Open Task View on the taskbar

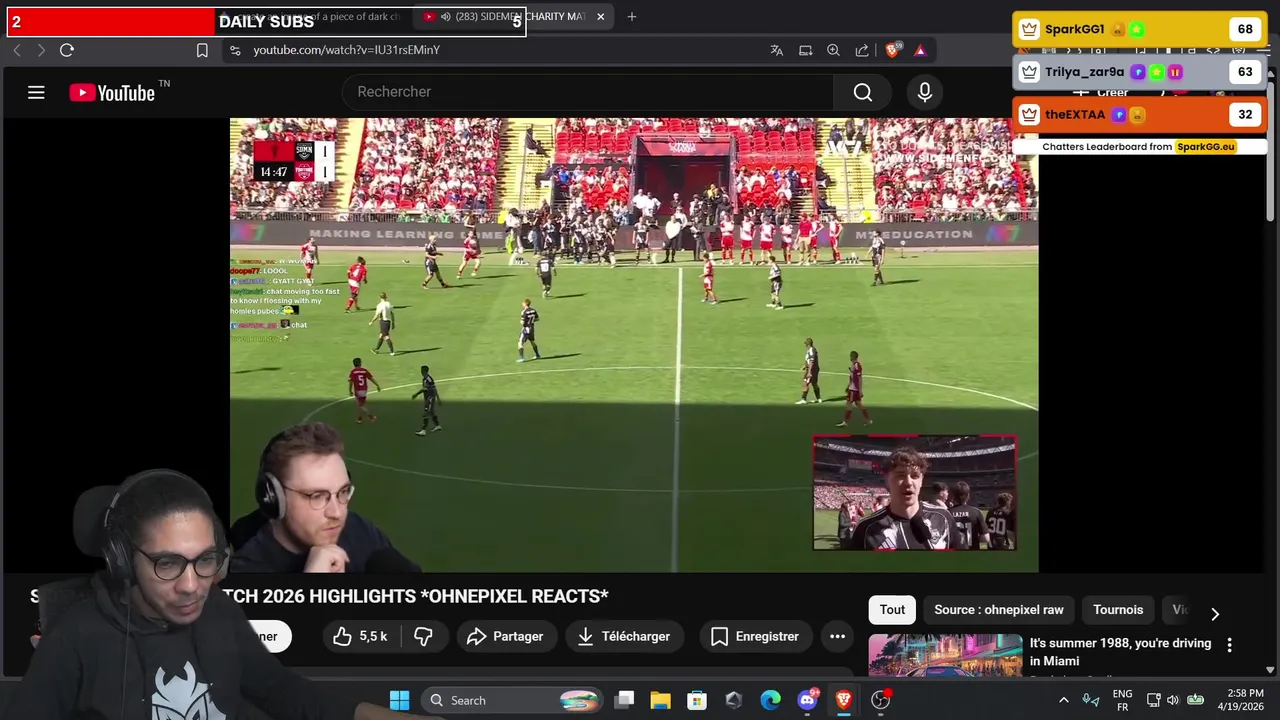(x=624, y=700)
